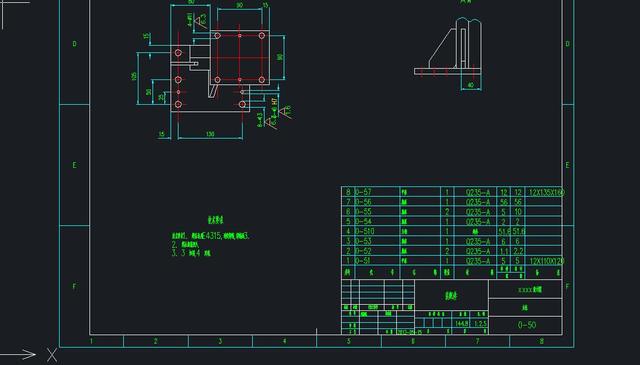Select the weight value 144.8 cell
This screenshot has width=640, height=365.
point(462,323)
